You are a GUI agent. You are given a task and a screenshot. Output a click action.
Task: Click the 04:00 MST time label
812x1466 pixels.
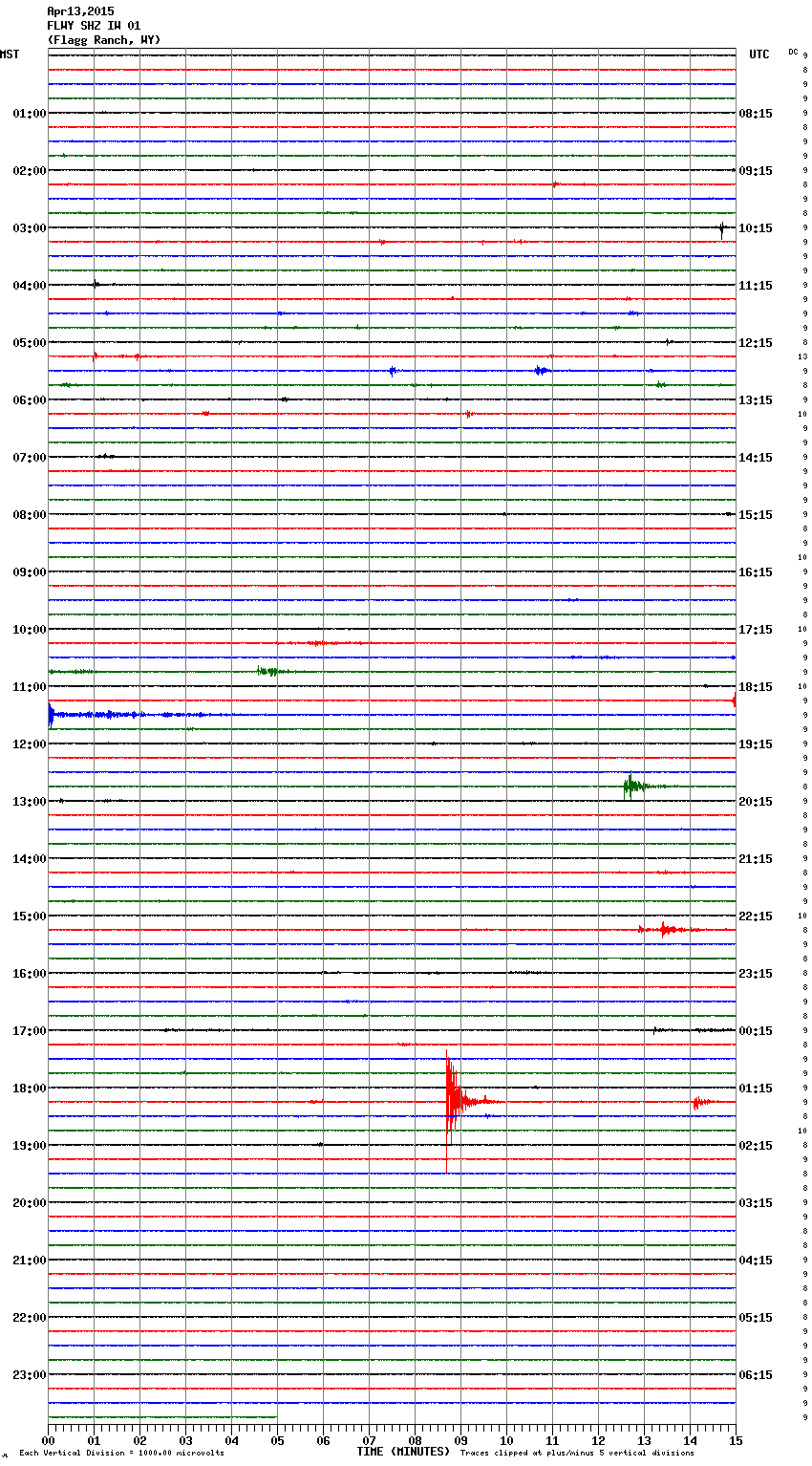tap(29, 286)
